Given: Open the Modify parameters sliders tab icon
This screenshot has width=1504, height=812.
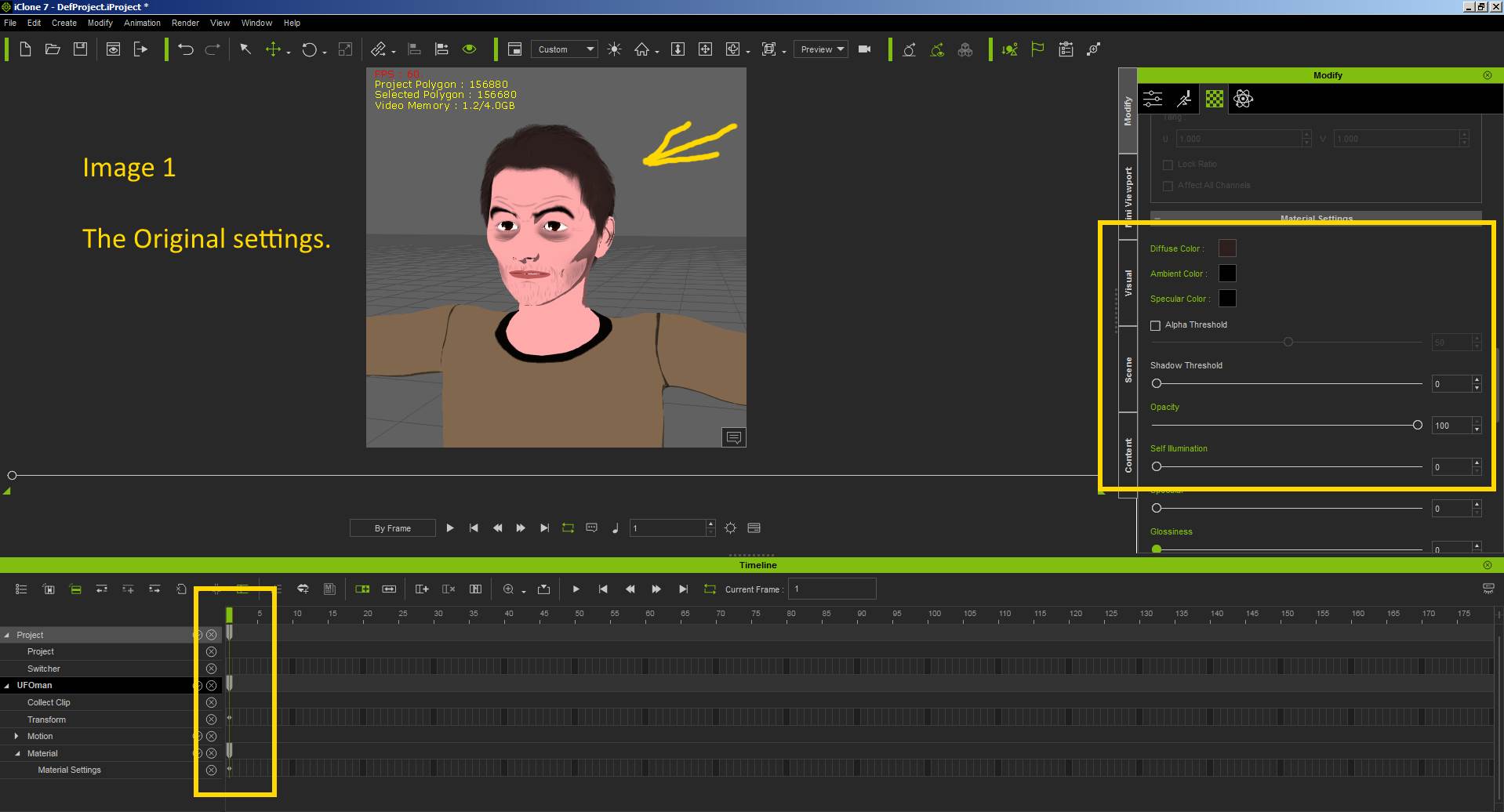Looking at the screenshot, I should pyautogui.click(x=1153, y=99).
